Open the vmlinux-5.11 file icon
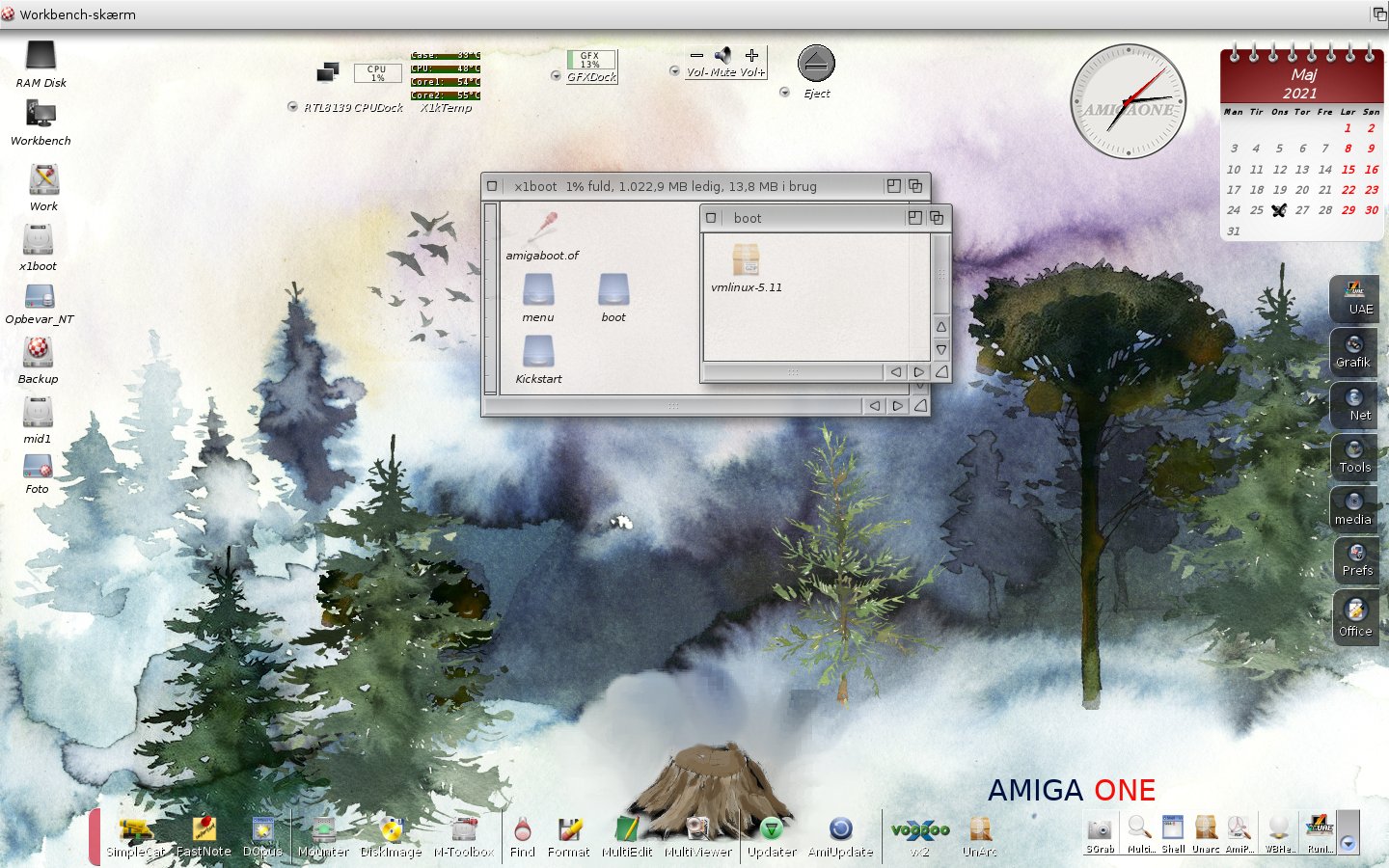1389x868 pixels. point(745,260)
